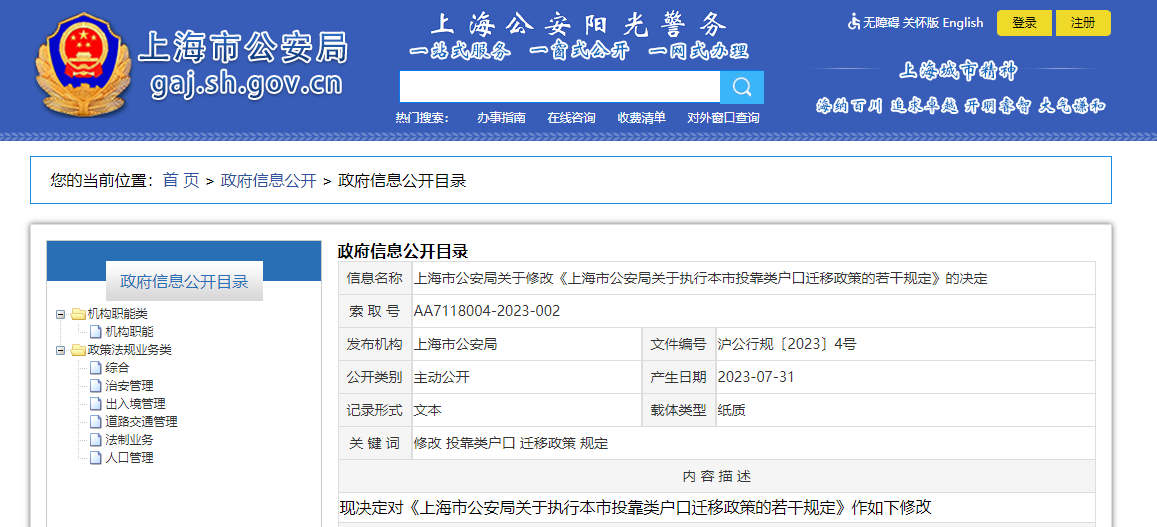Click hot search 收费清单
Image resolution: width=1157 pixels, height=527 pixels.
[641, 117]
